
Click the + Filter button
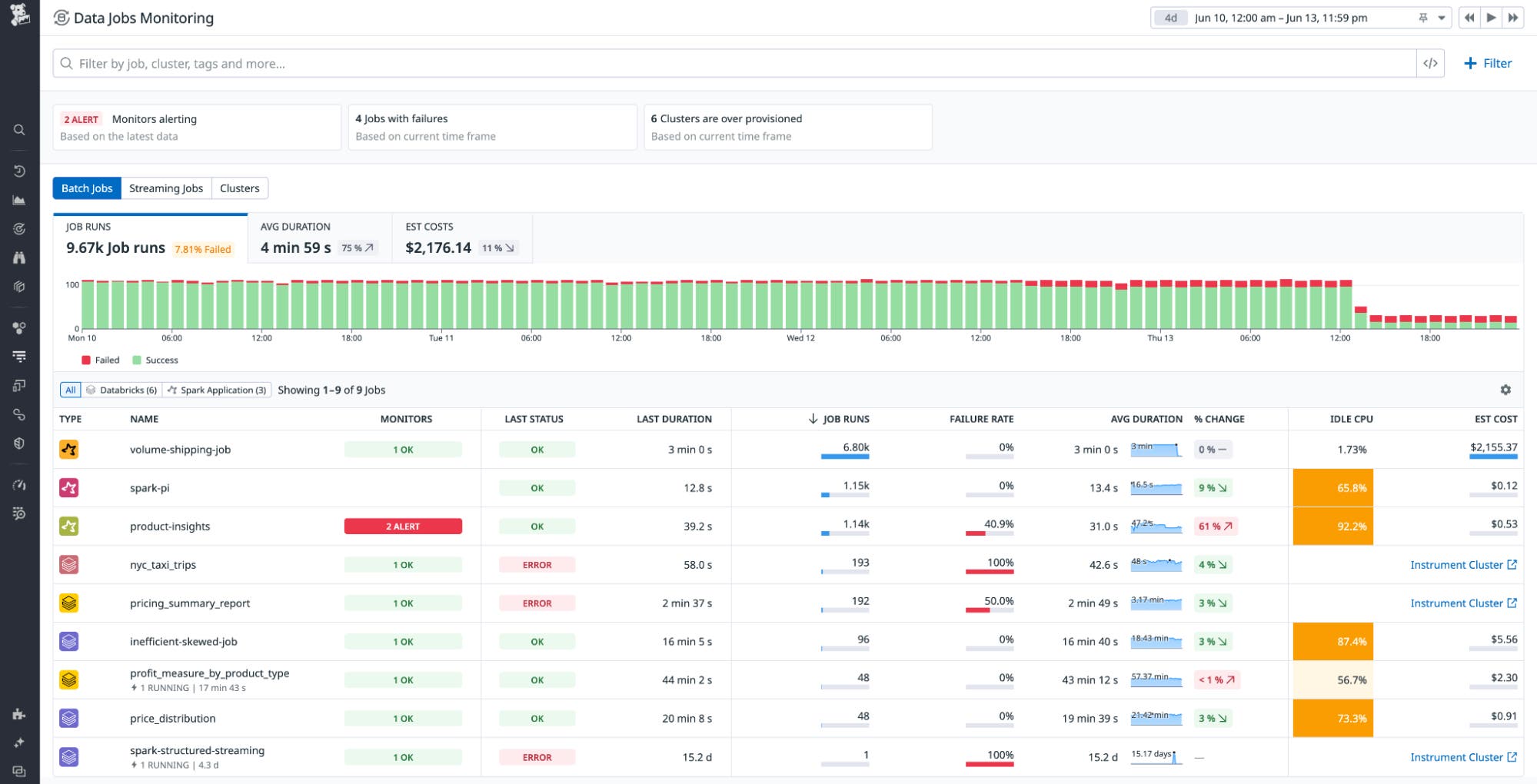coord(1488,63)
